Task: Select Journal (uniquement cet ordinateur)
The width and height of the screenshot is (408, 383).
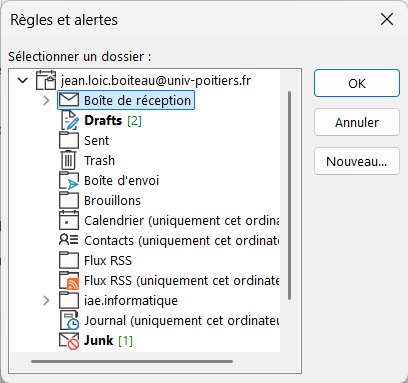Action: 182,320
